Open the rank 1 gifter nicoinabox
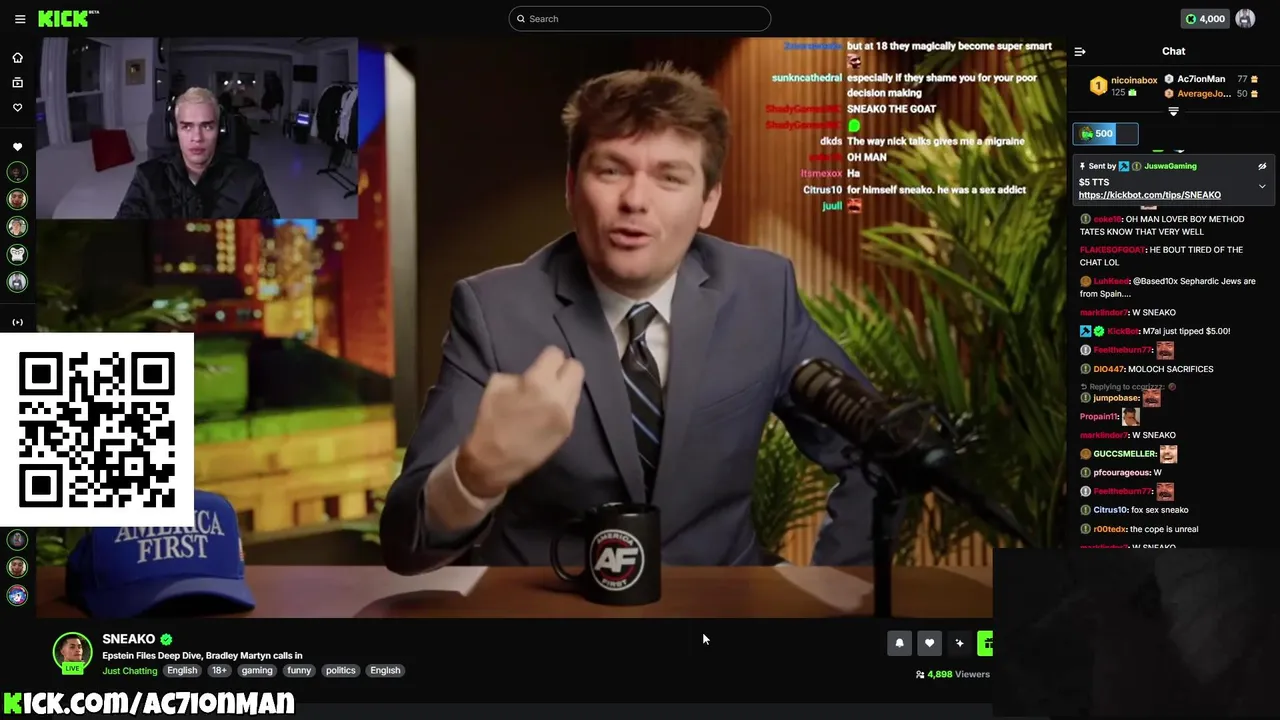This screenshot has width=1280, height=720. (1134, 80)
